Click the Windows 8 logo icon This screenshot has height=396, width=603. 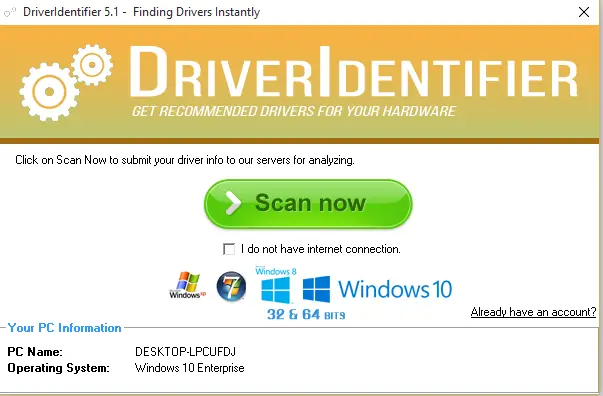[x=276, y=285]
